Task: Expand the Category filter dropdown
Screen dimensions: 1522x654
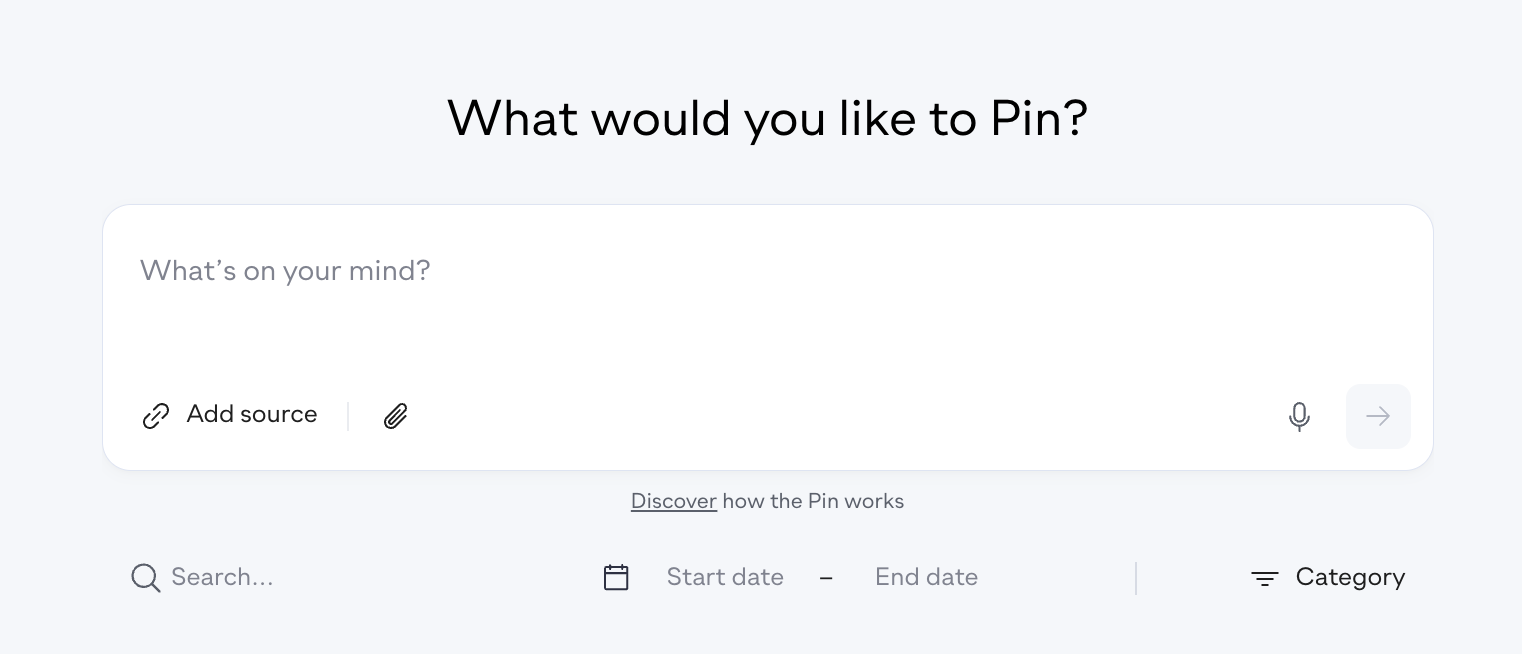Action: pos(1328,578)
